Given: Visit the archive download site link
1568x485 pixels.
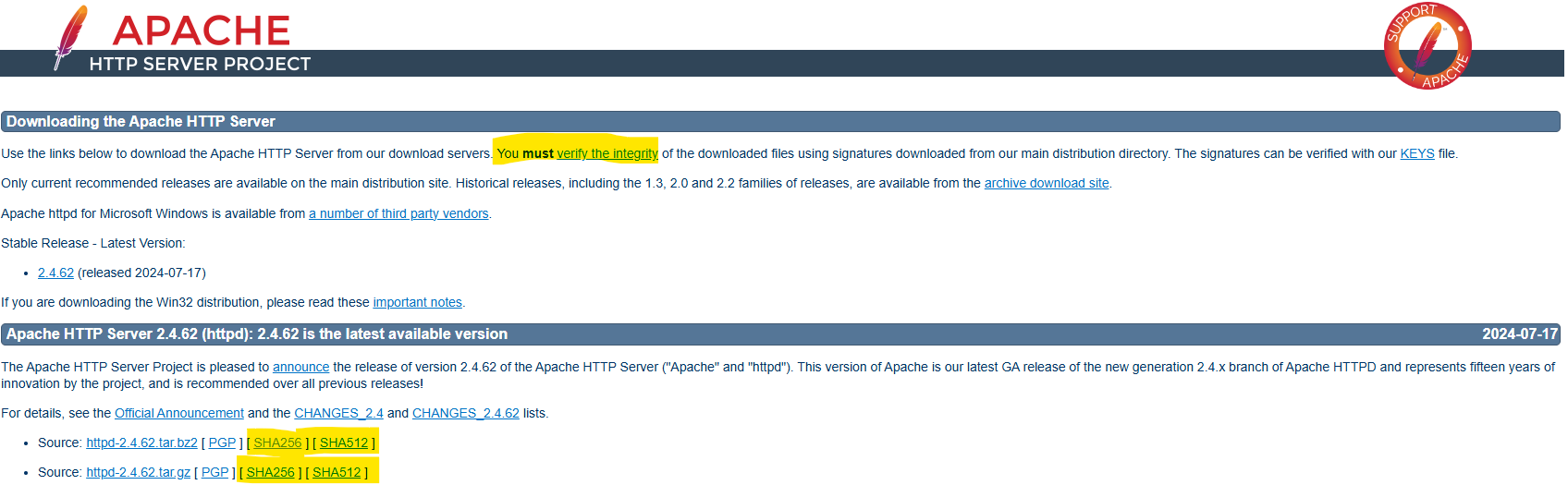Looking at the screenshot, I should [x=1046, y=183].
